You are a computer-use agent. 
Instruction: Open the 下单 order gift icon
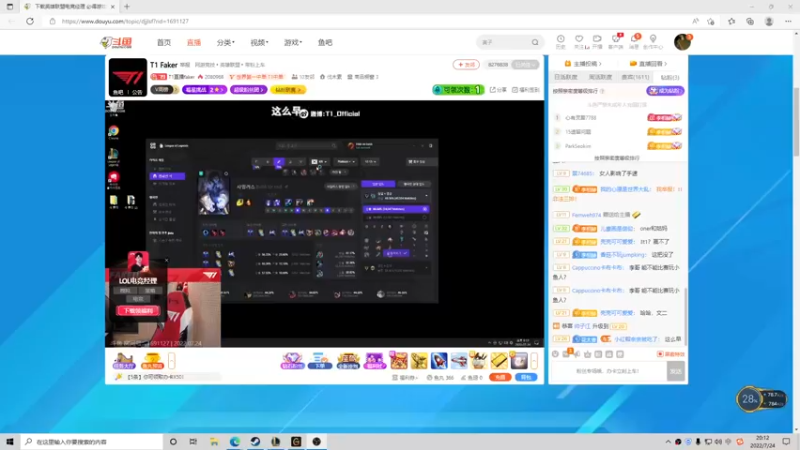click(320, 361)
